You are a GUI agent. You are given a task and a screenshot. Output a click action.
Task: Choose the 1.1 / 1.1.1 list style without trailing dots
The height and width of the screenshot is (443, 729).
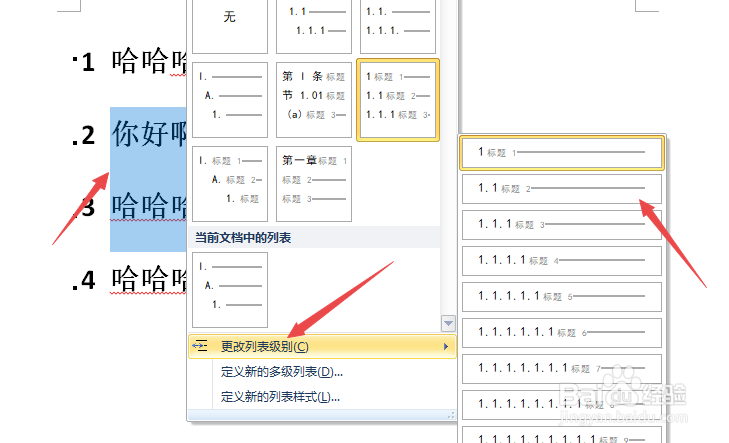(x=314, y=26)
